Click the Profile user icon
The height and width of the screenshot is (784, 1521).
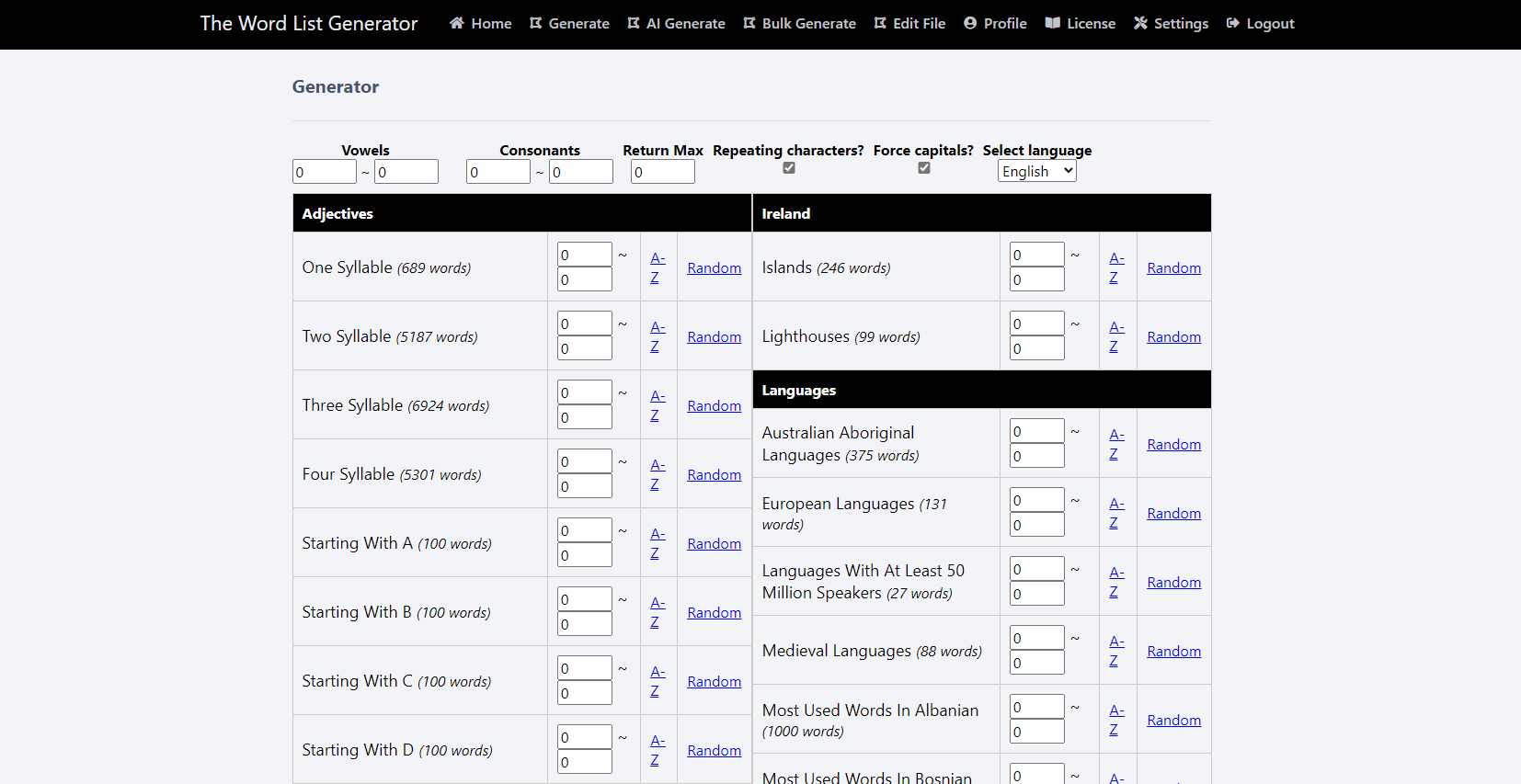coord(970,23)
